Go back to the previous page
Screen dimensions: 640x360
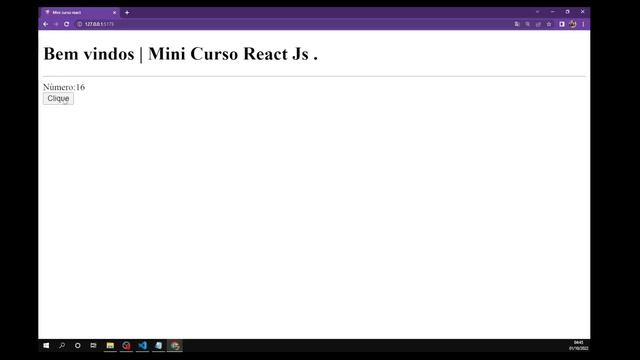click(x=45, y=24)
